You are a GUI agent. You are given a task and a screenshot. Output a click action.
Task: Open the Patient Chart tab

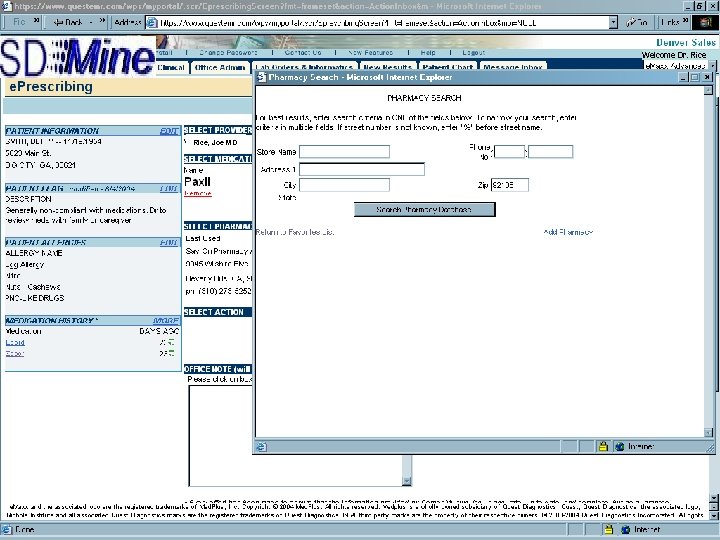[448, 67]
